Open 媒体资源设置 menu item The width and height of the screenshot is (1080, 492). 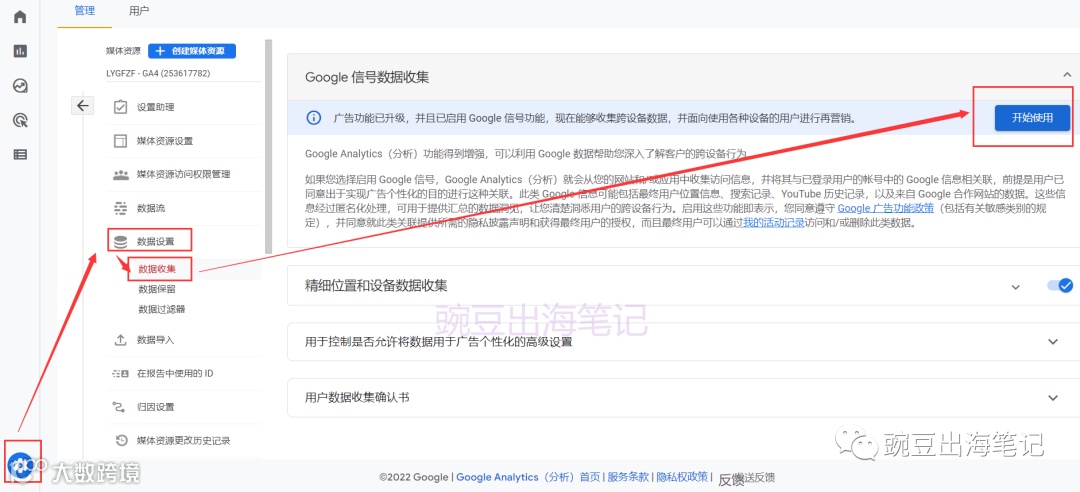tap(165, 141)
